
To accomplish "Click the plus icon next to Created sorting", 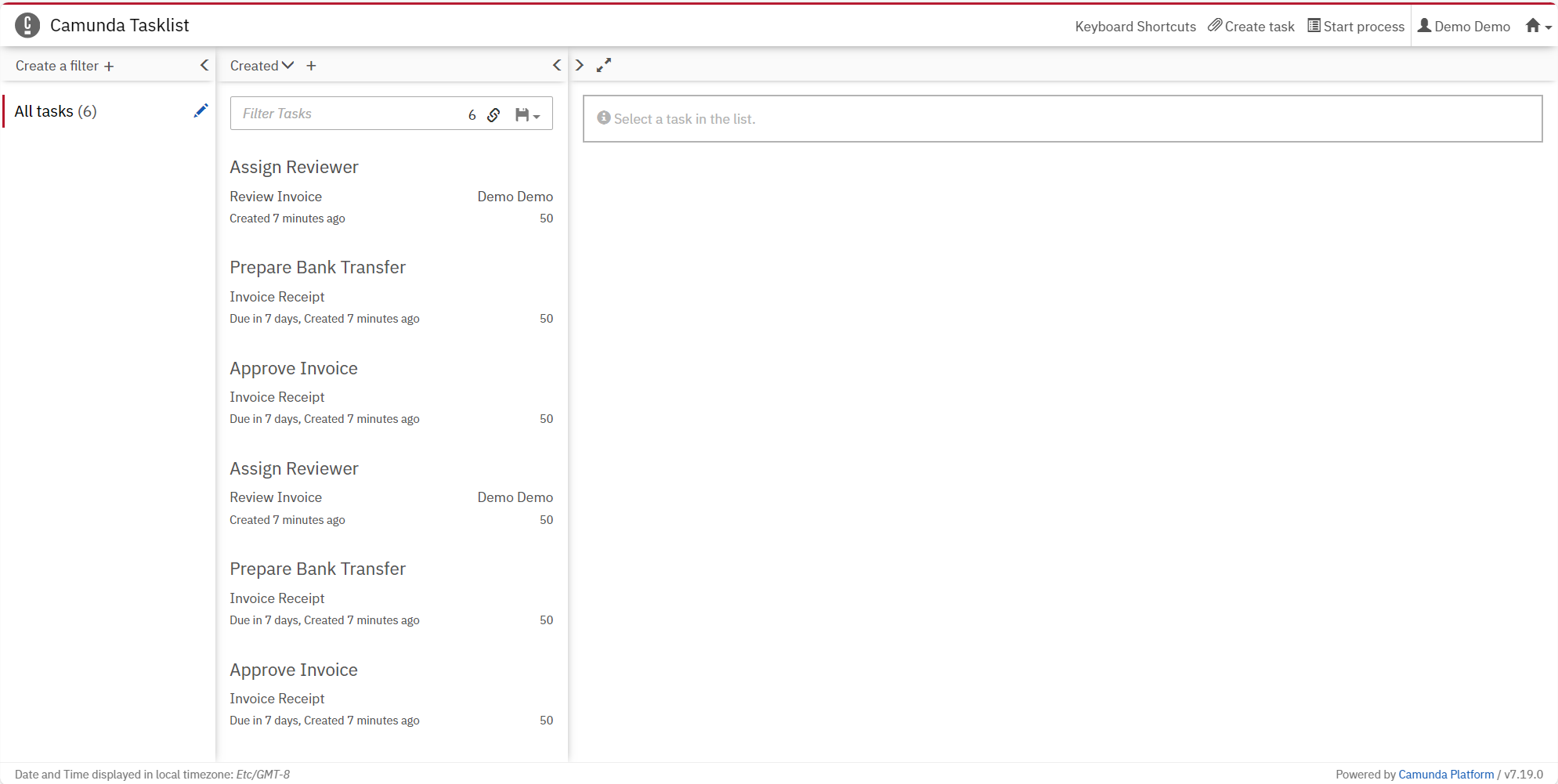I will [311, 67].
